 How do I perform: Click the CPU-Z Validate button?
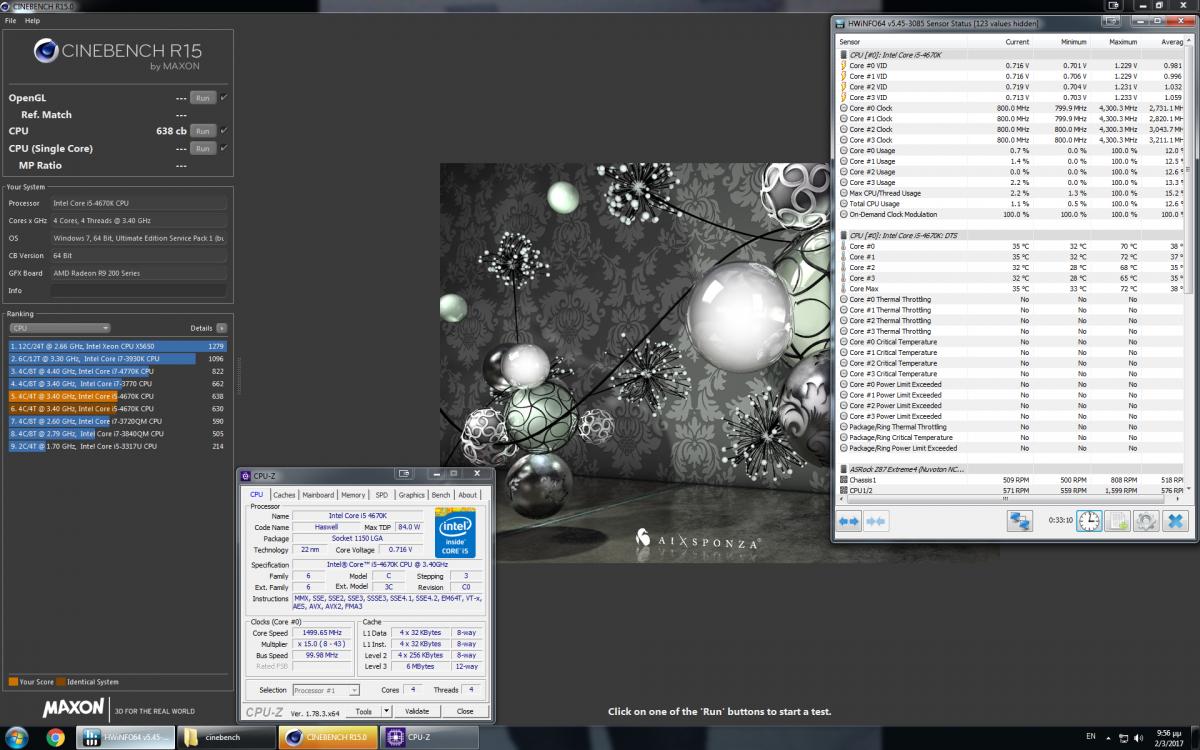point(417,711)
